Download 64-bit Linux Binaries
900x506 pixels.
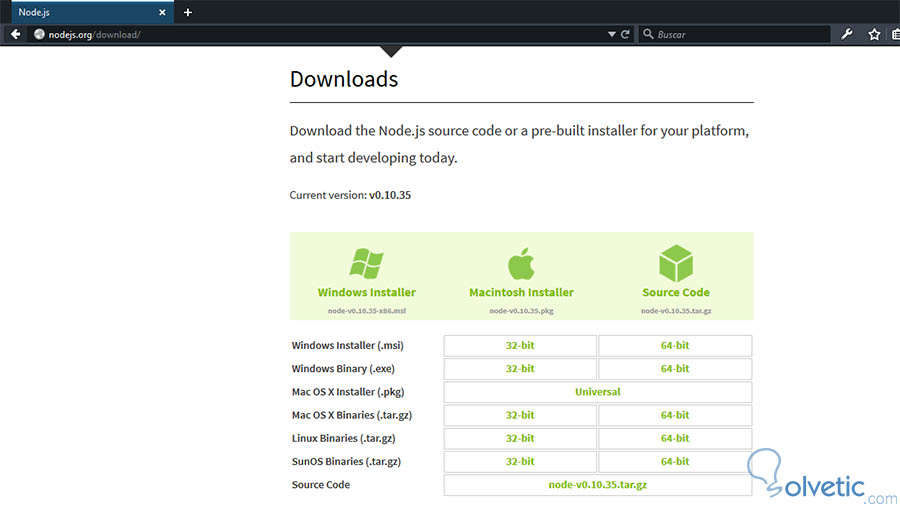[675, 438]
